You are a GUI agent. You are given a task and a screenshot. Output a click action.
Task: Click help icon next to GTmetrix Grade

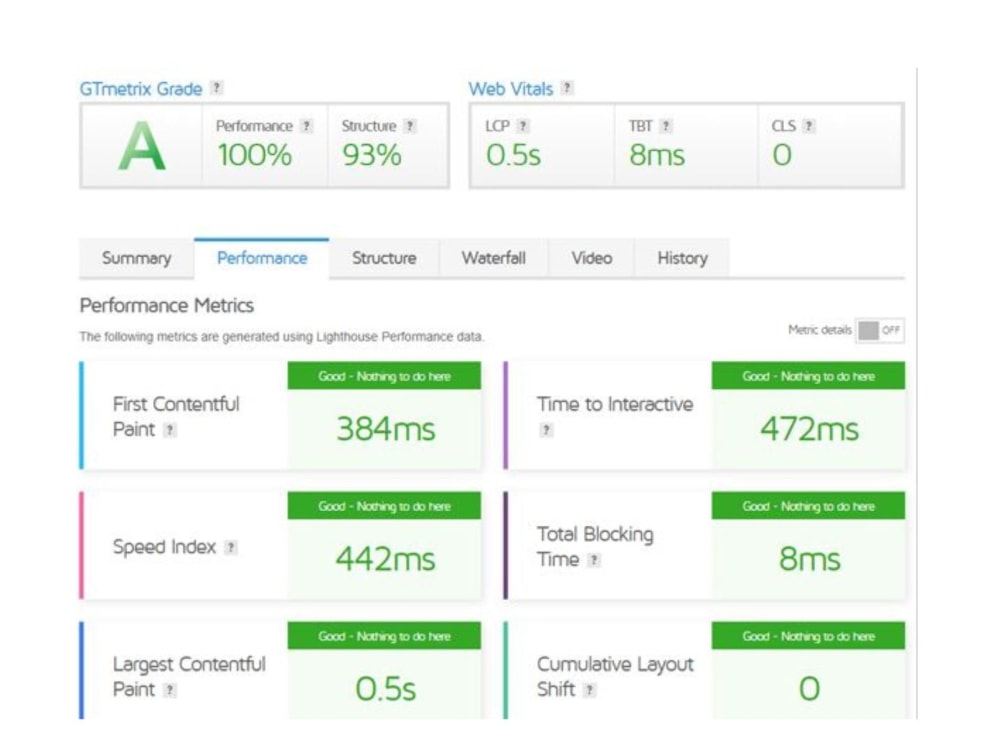point(217,87)
